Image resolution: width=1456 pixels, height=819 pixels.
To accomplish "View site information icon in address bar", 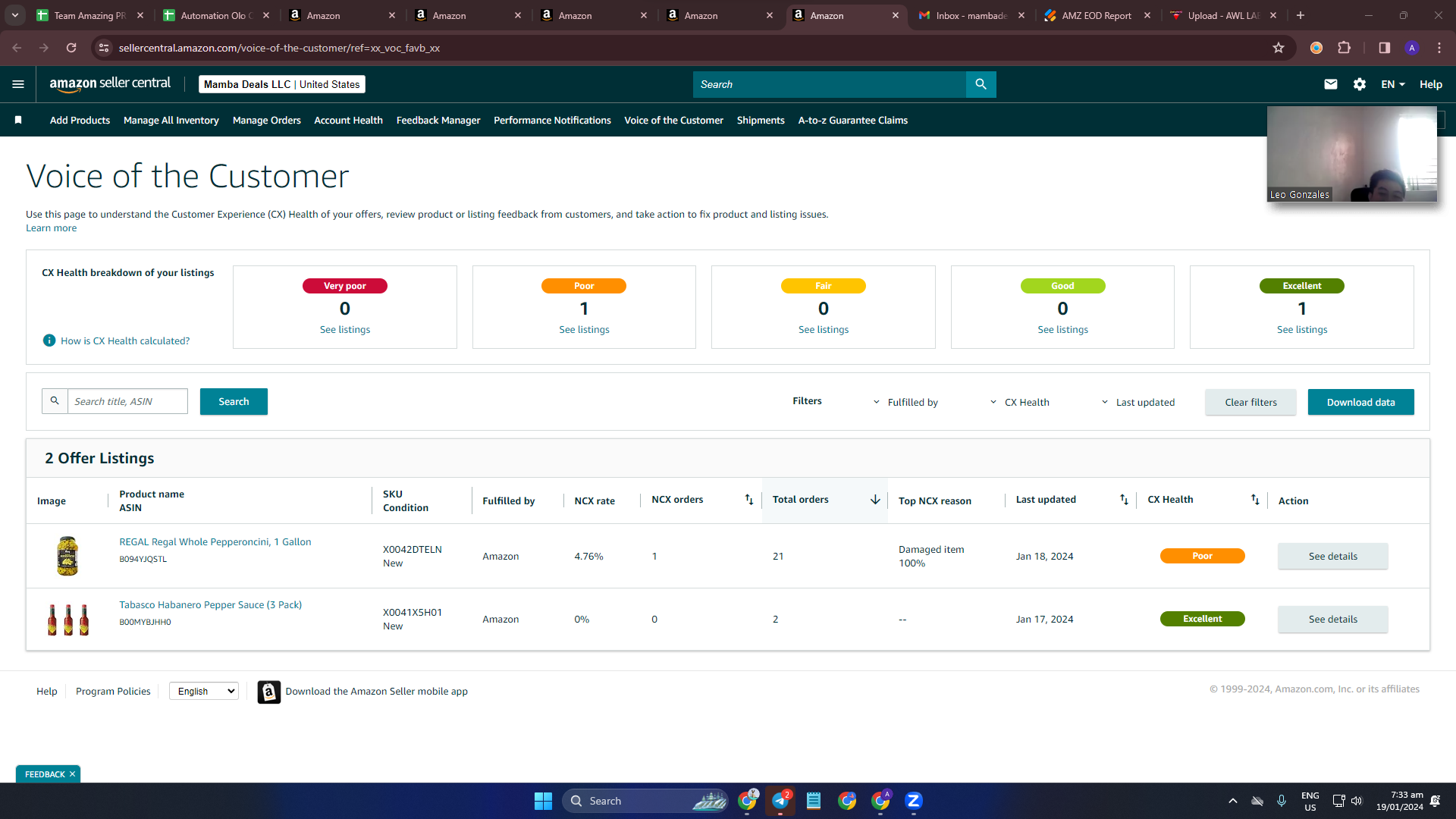I will click(105, 48).
